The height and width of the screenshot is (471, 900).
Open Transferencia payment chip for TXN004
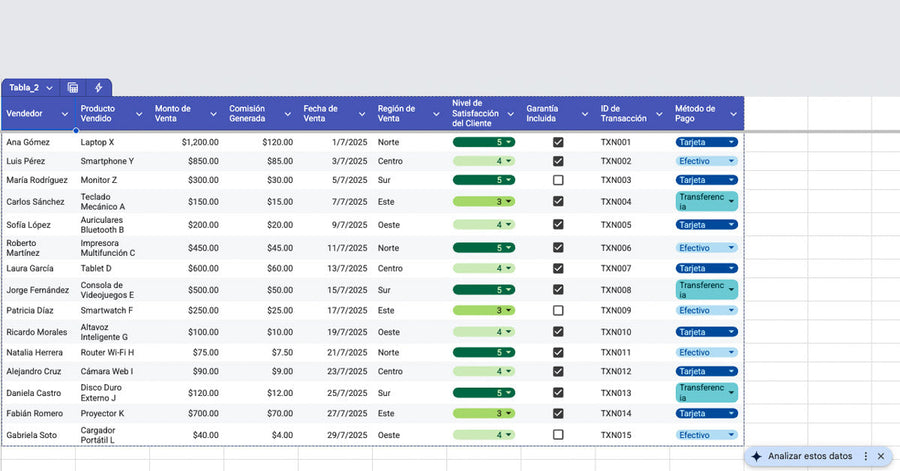(x=707, y=201)
